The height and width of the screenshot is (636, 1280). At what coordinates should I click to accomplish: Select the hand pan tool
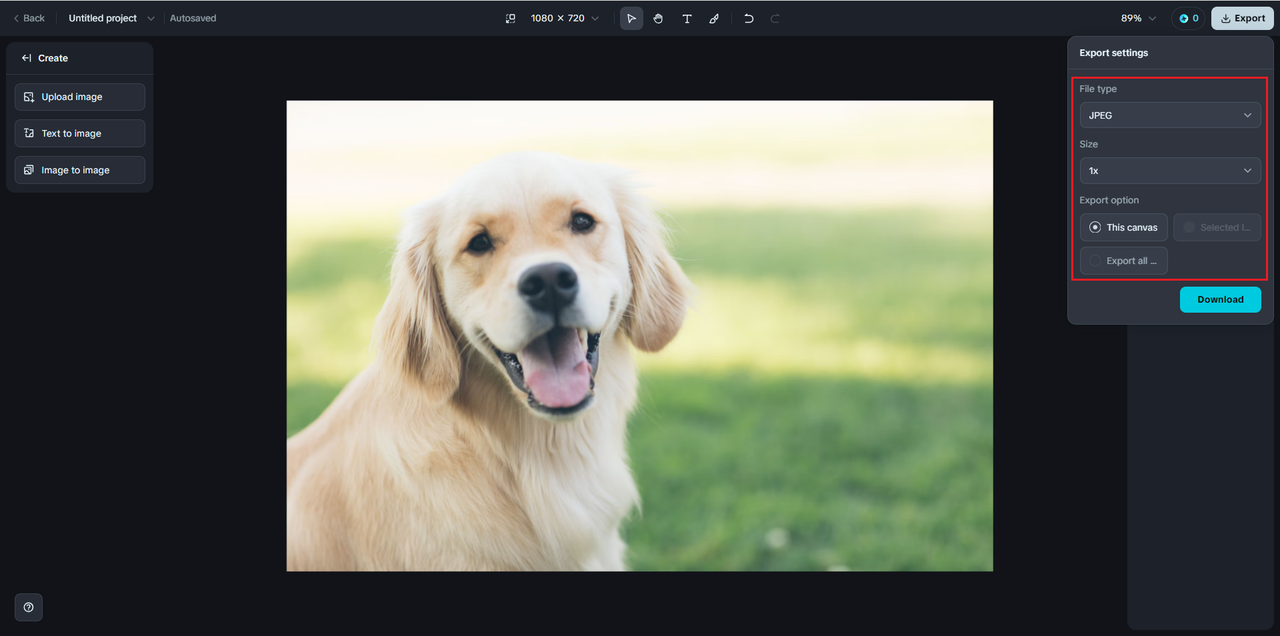coord(658,18)
